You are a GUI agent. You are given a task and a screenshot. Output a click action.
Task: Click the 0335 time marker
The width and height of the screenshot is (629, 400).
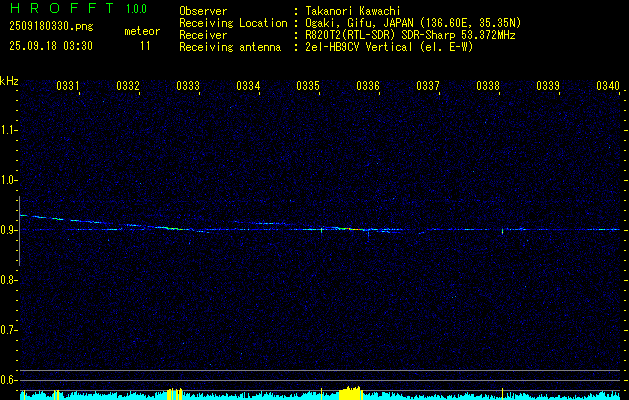tap(308, 87)
